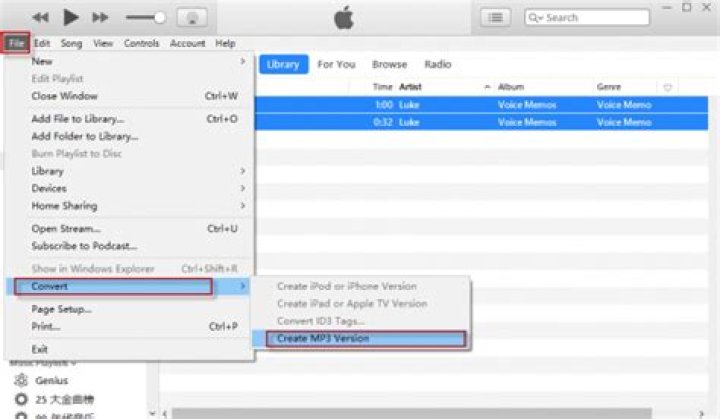Switch to the Radio tab
The image size is (720, 419).
[438, 64]
